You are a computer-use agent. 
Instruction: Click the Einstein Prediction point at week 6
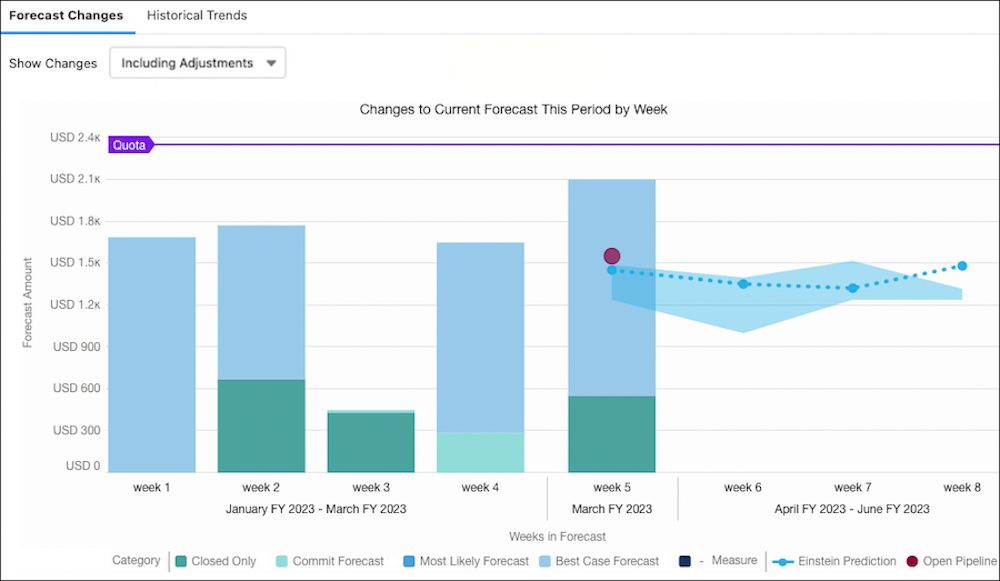[743, 284]
